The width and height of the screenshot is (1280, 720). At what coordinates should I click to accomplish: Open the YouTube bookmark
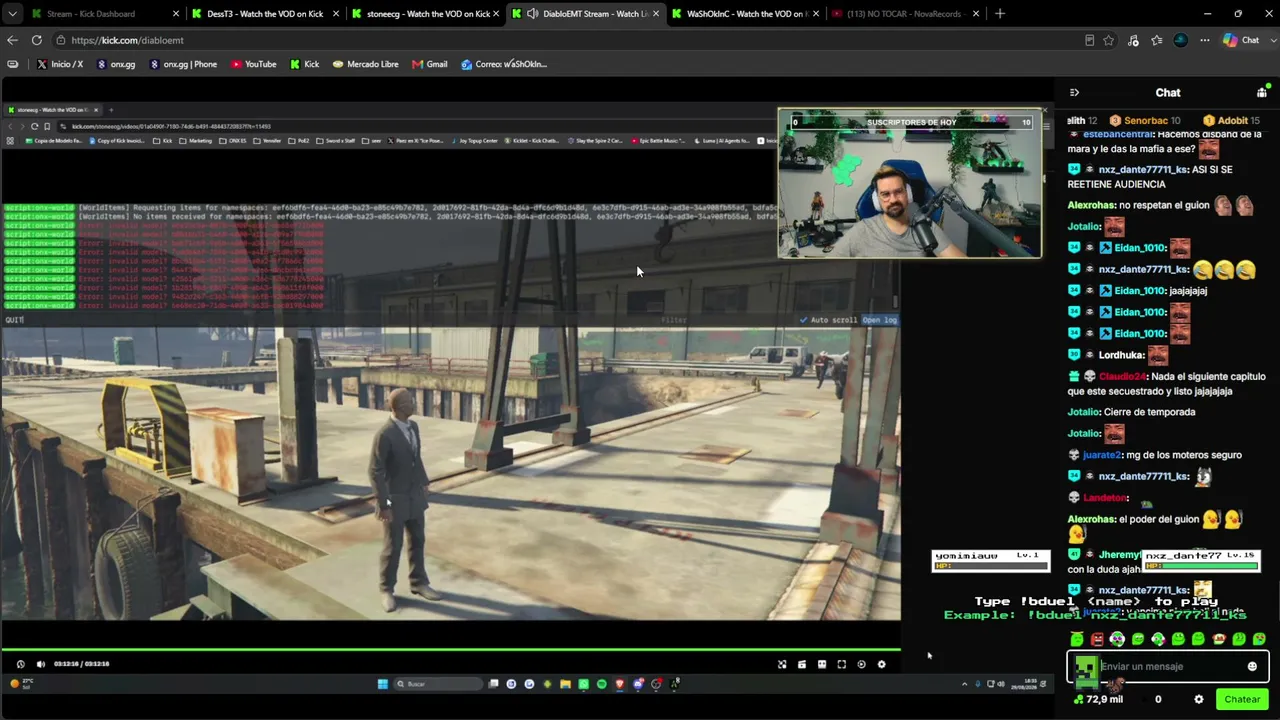[x=253, y=64]
